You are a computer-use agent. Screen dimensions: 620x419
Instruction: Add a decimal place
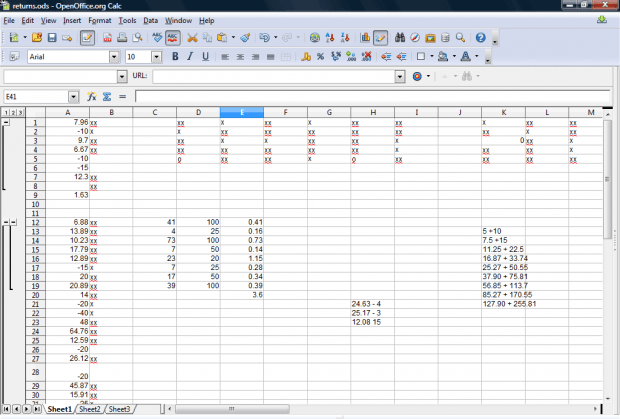tap(351, 57)
